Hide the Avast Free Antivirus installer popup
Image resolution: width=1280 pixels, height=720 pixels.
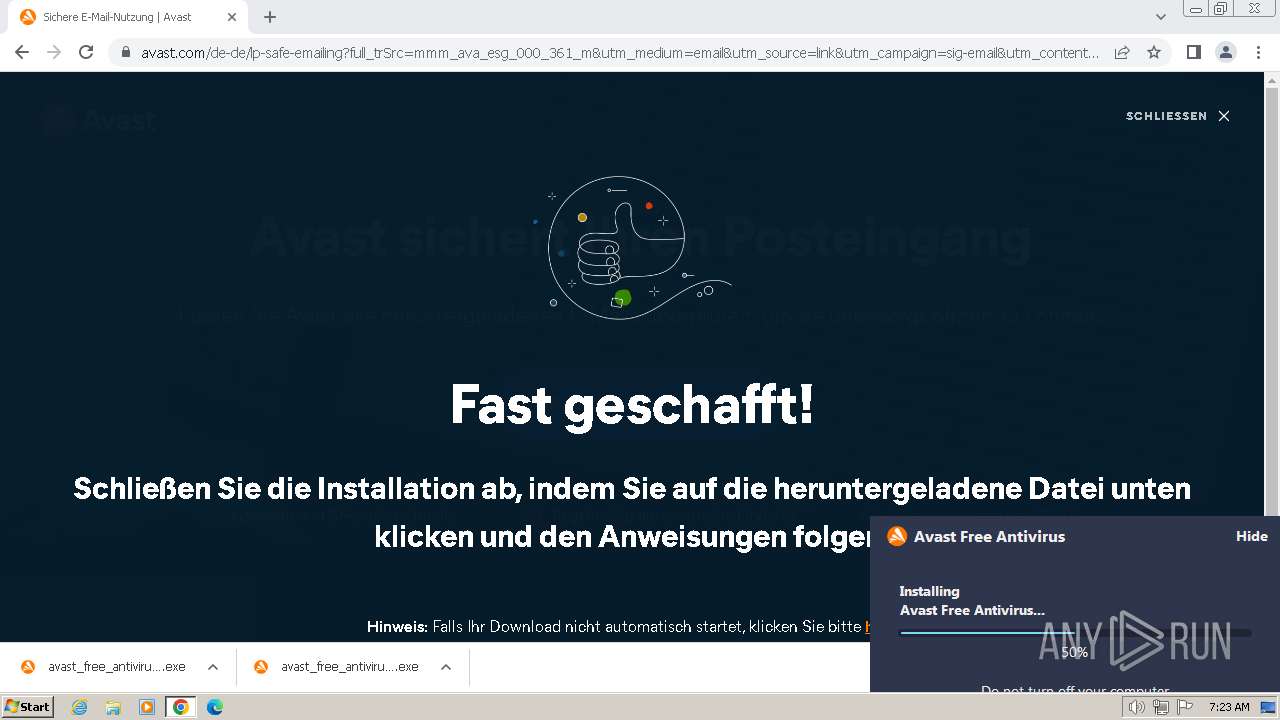[x=1251, y=536]
